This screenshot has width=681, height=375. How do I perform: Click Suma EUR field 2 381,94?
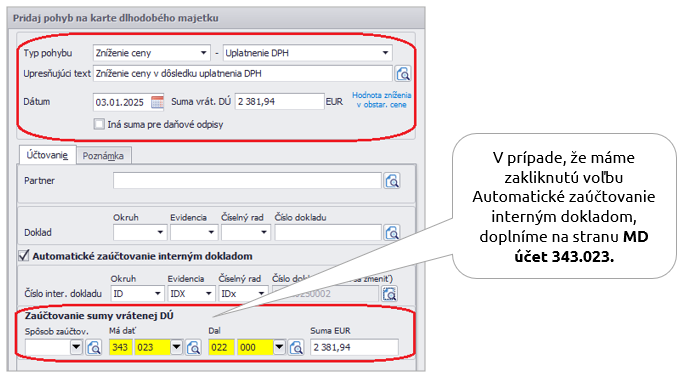(x=354, y=348)
